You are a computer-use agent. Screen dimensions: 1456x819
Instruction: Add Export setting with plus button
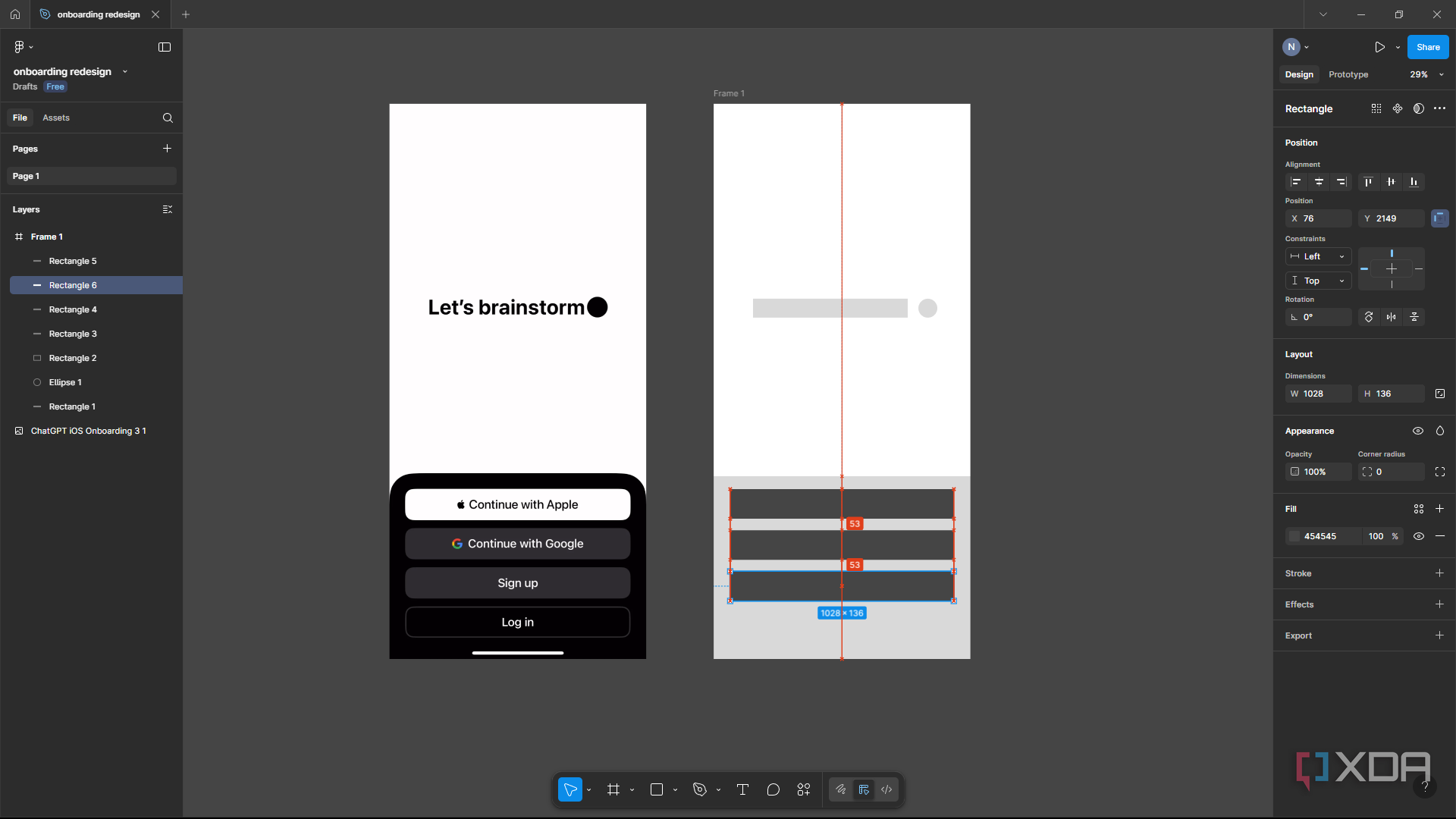click(1439, 635)
